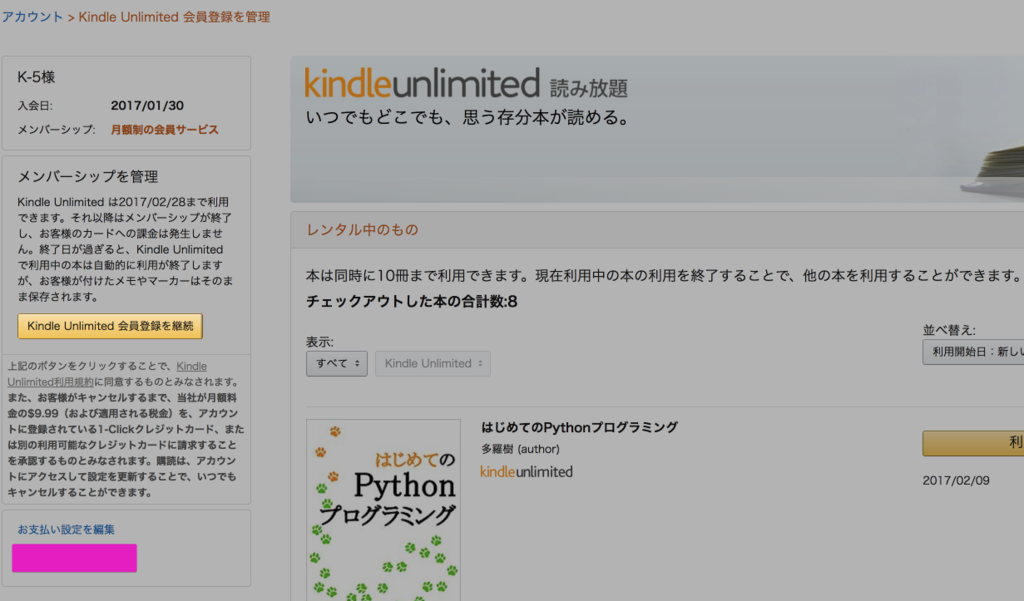Image resolution: width=1024 pixels, height=601 pixels.
Task: Open はじめてのPythonプログラミング title link
Action: 579,427
